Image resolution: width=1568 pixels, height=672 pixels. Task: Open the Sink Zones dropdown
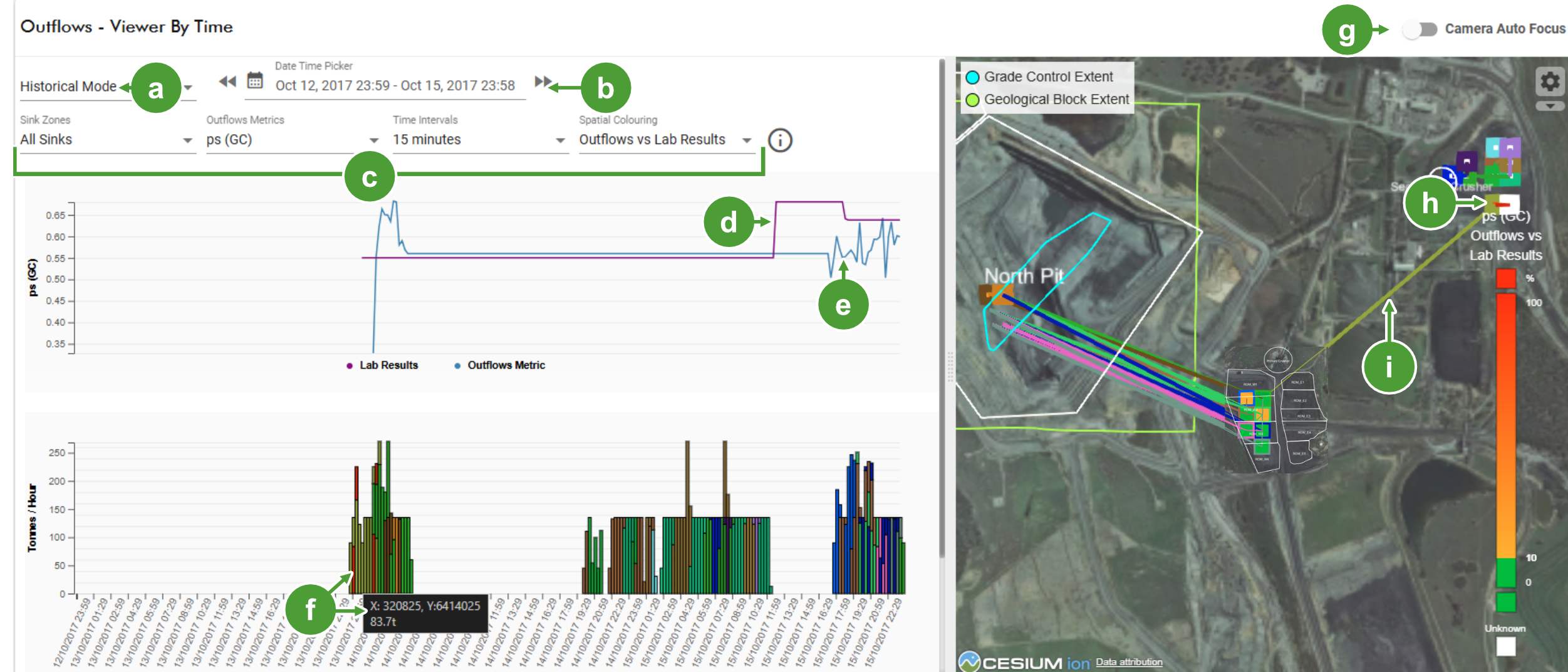[107, 139]
